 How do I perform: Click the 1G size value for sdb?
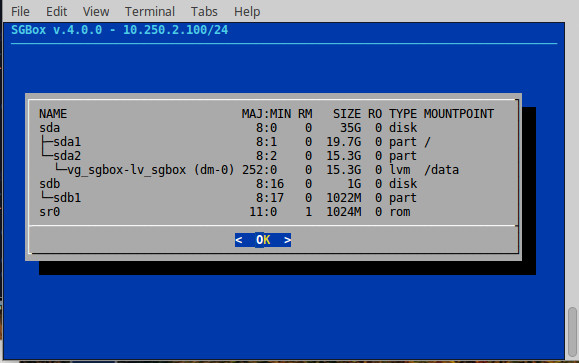[x=354, y=184]
